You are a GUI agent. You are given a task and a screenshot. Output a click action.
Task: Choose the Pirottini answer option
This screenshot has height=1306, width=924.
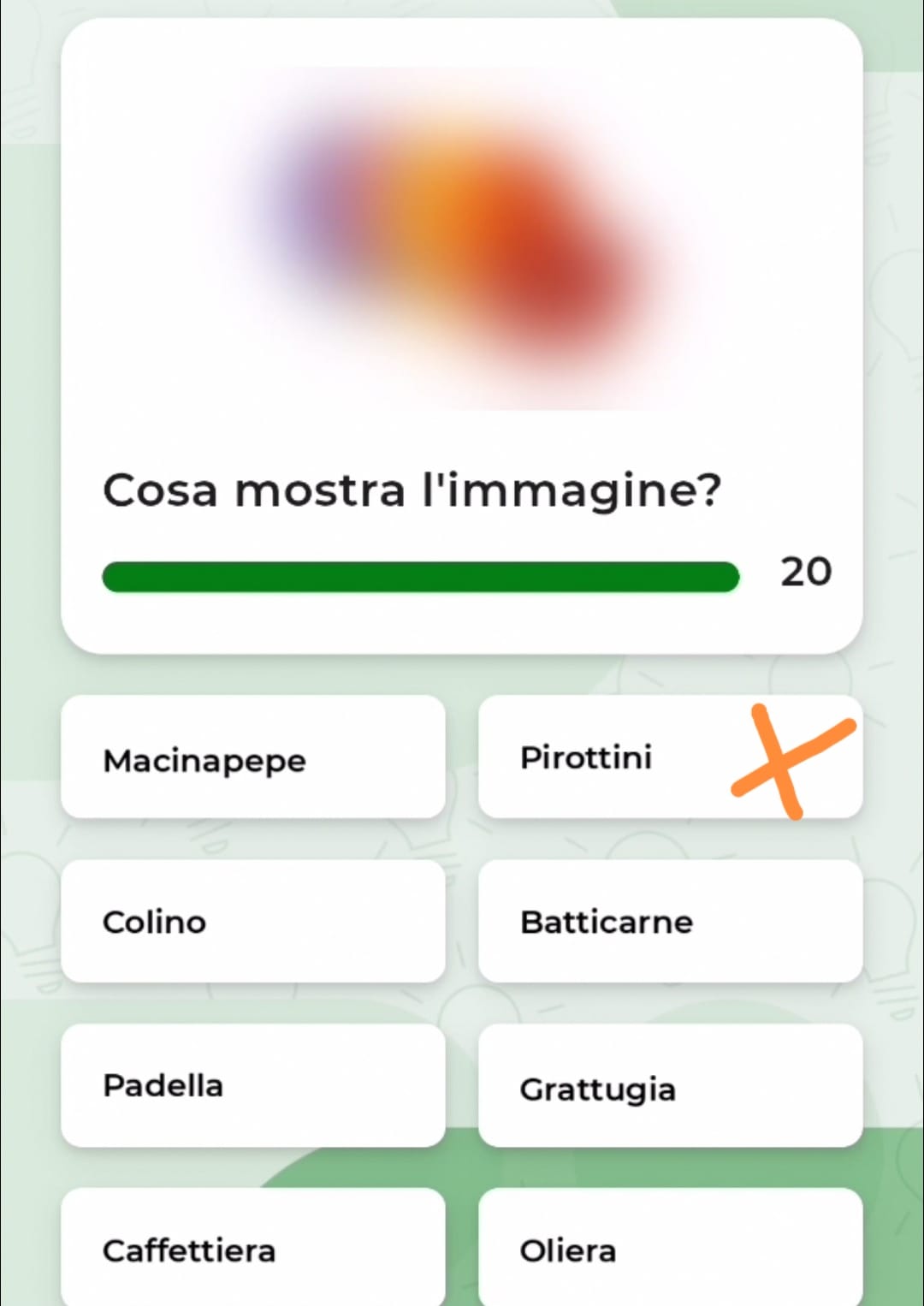670,757
